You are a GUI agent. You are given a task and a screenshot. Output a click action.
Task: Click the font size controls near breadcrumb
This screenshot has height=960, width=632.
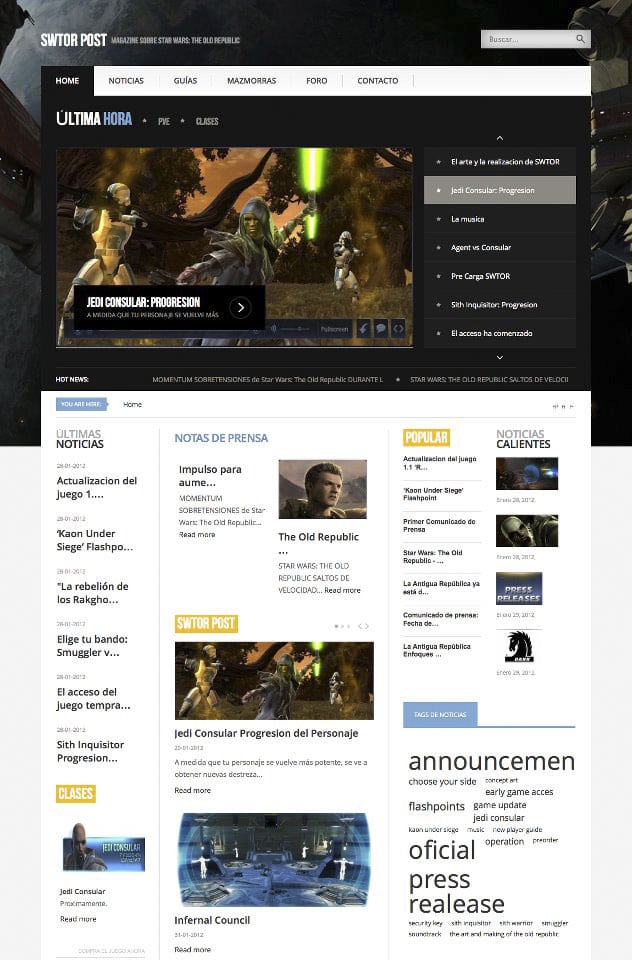click(x=563, y=407)
